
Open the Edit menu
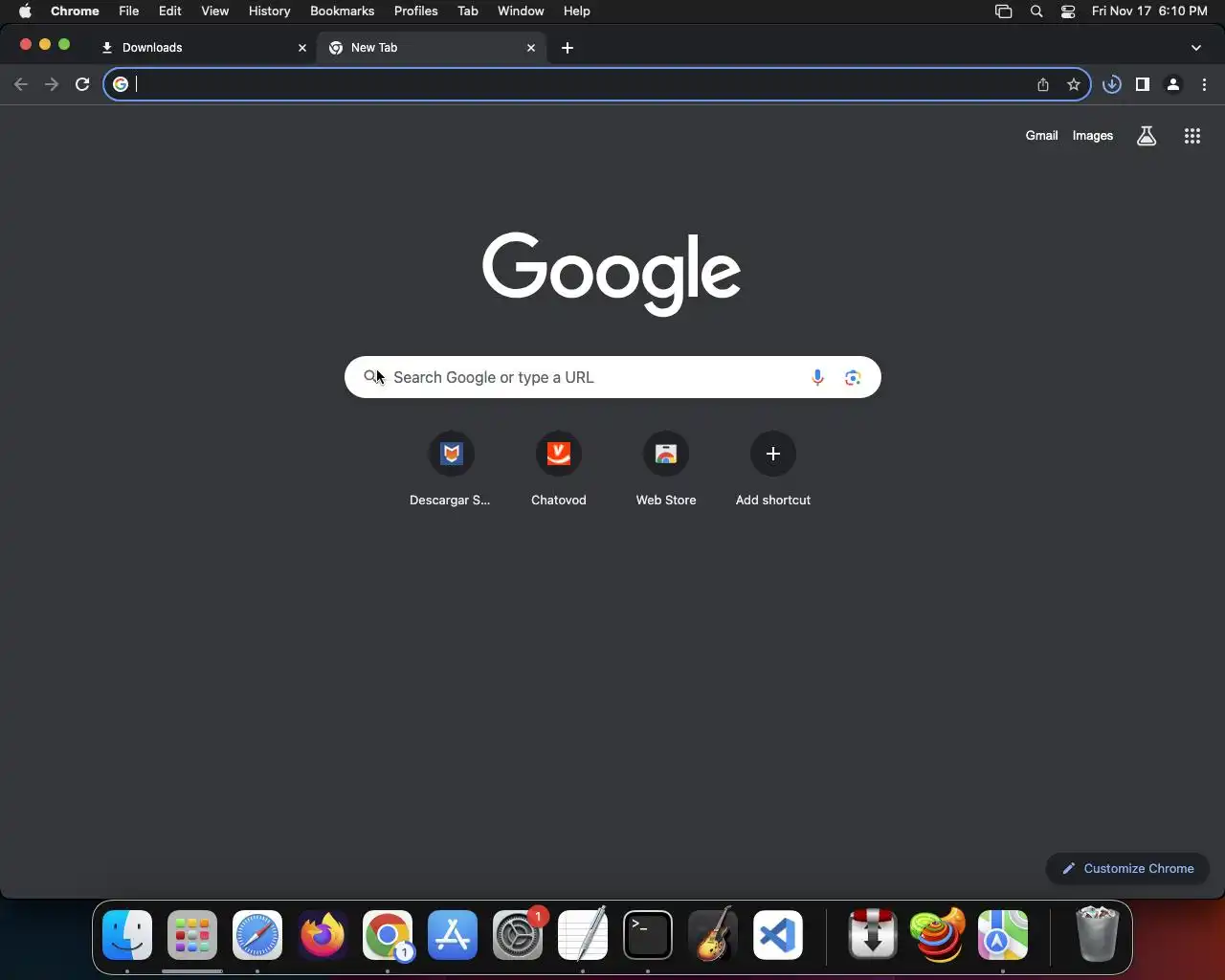coord(170,11)
